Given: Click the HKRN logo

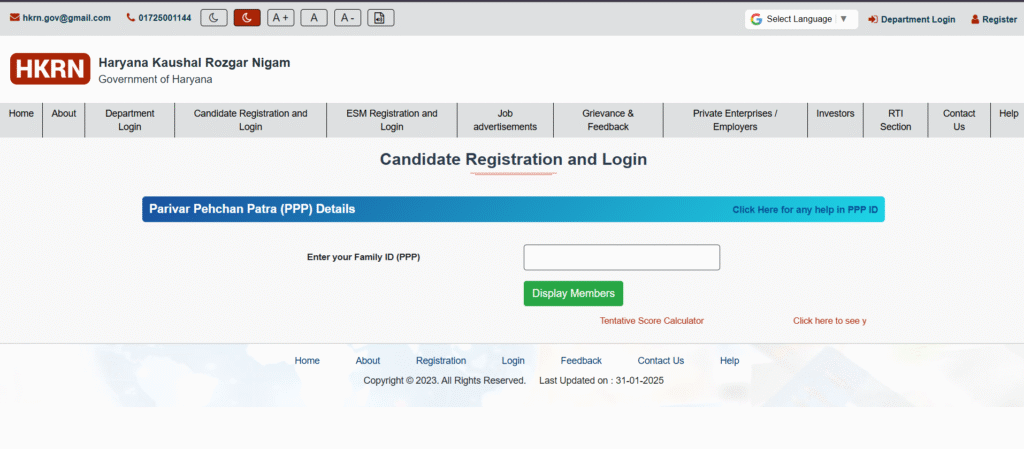Looking at the screenshot, I should tap(50, 69).
